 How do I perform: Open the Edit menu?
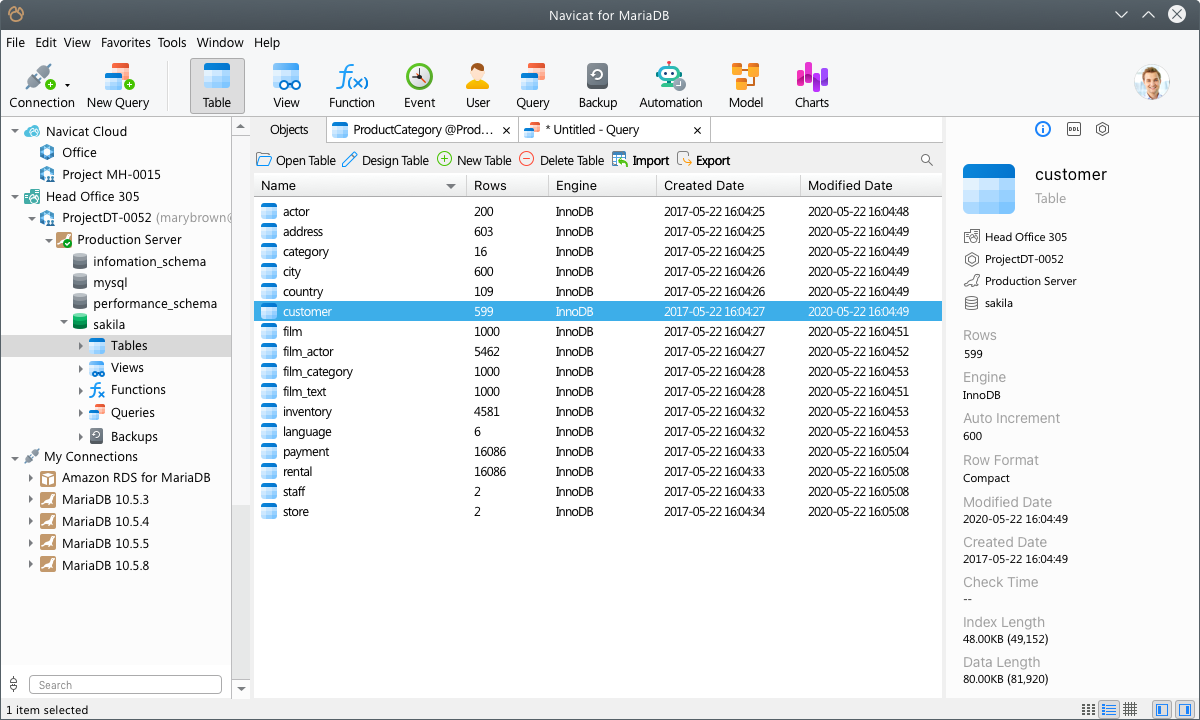pyautogui.click(x=46, y=43)
